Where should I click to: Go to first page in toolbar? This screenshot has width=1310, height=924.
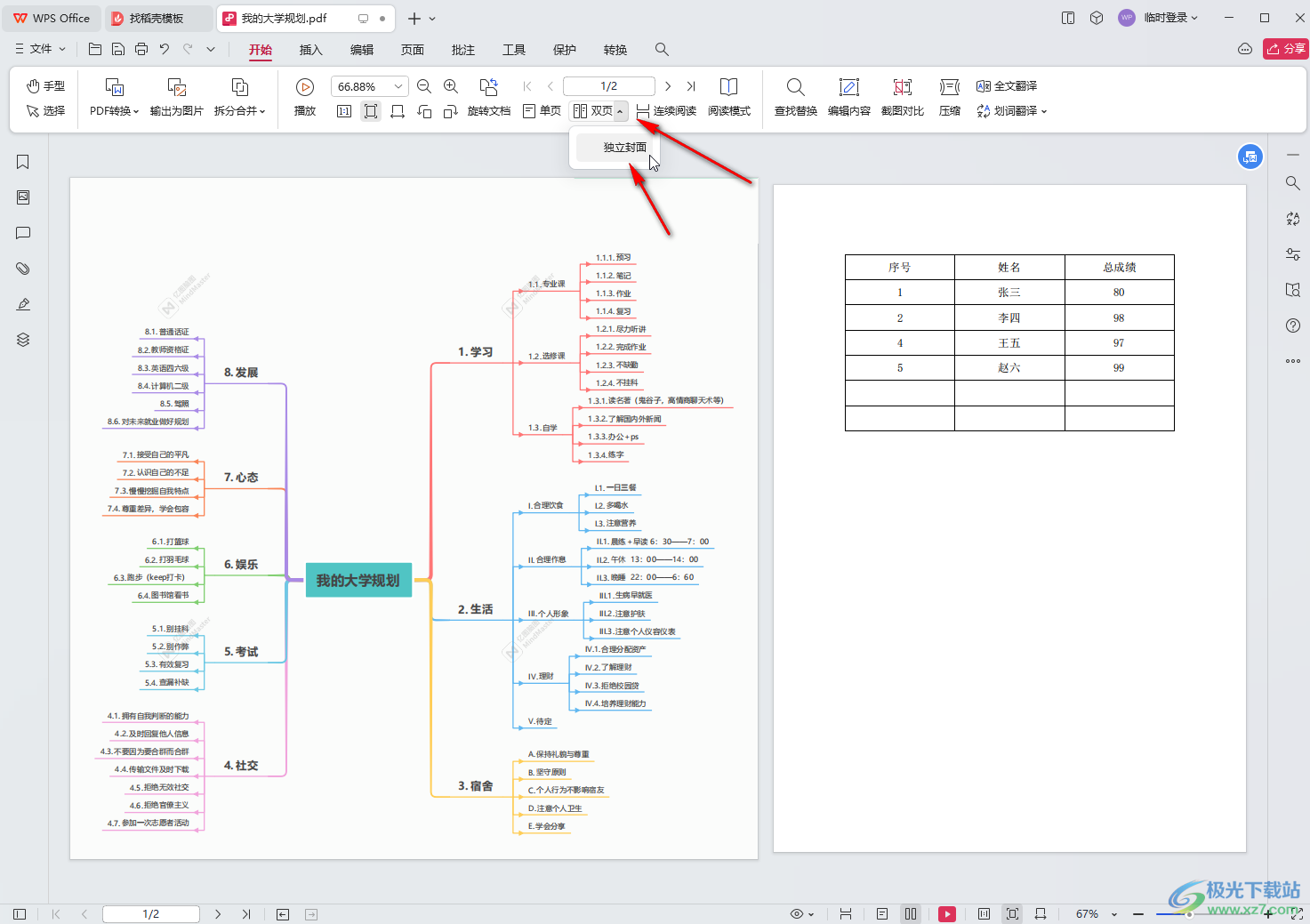tap(527, 86)
